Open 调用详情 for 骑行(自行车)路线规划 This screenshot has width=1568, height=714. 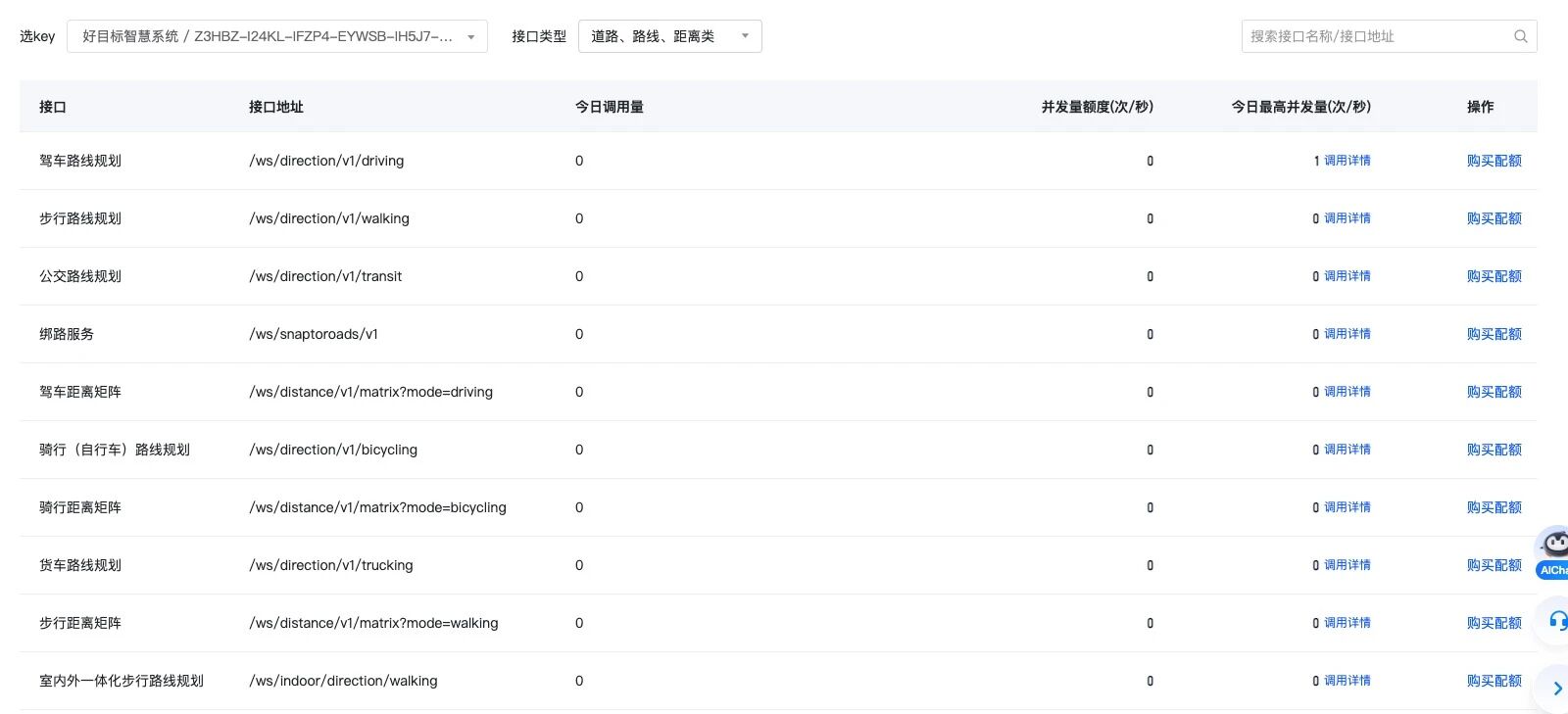click(1347, 450)
